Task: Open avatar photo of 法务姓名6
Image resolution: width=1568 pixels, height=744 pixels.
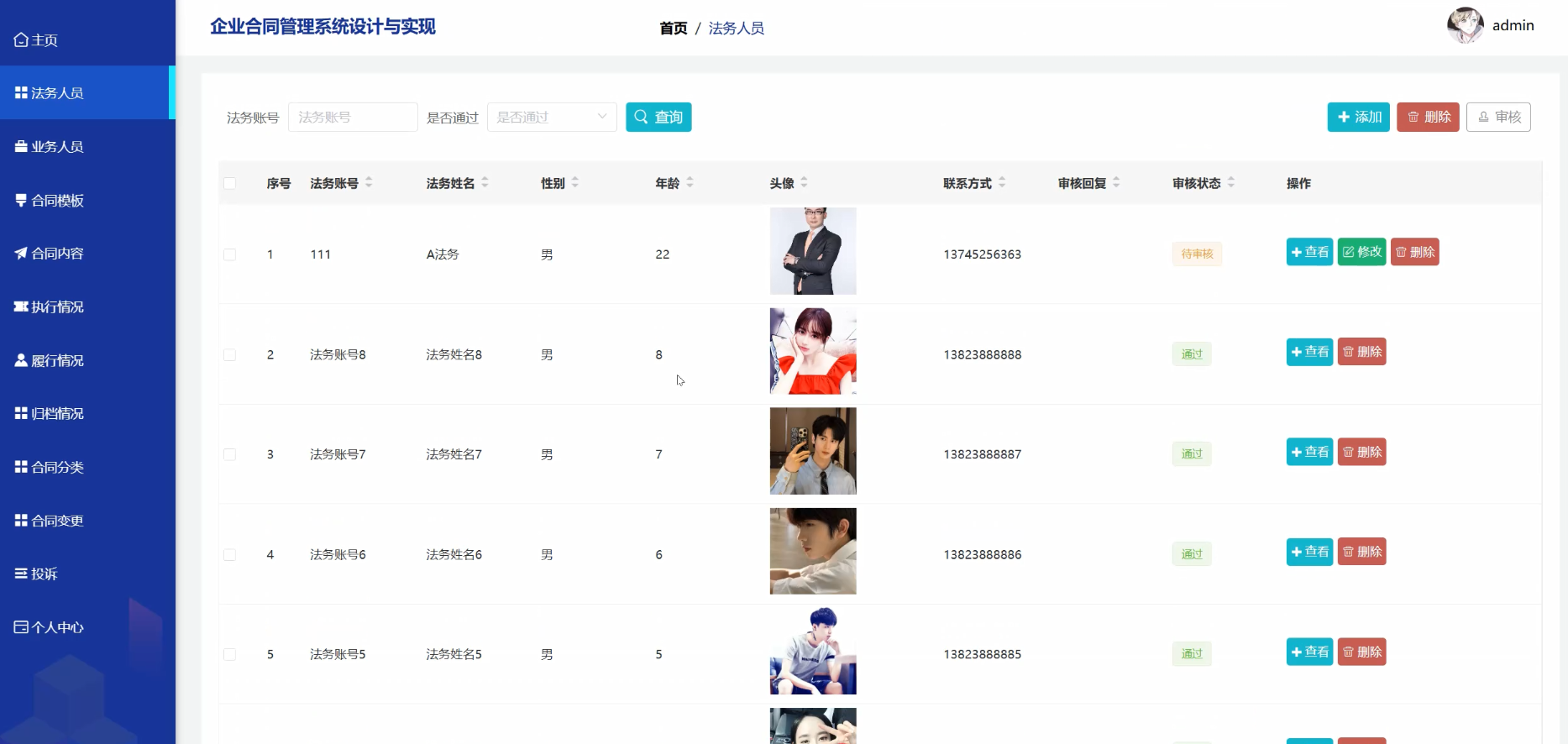Action: point(813,551)
